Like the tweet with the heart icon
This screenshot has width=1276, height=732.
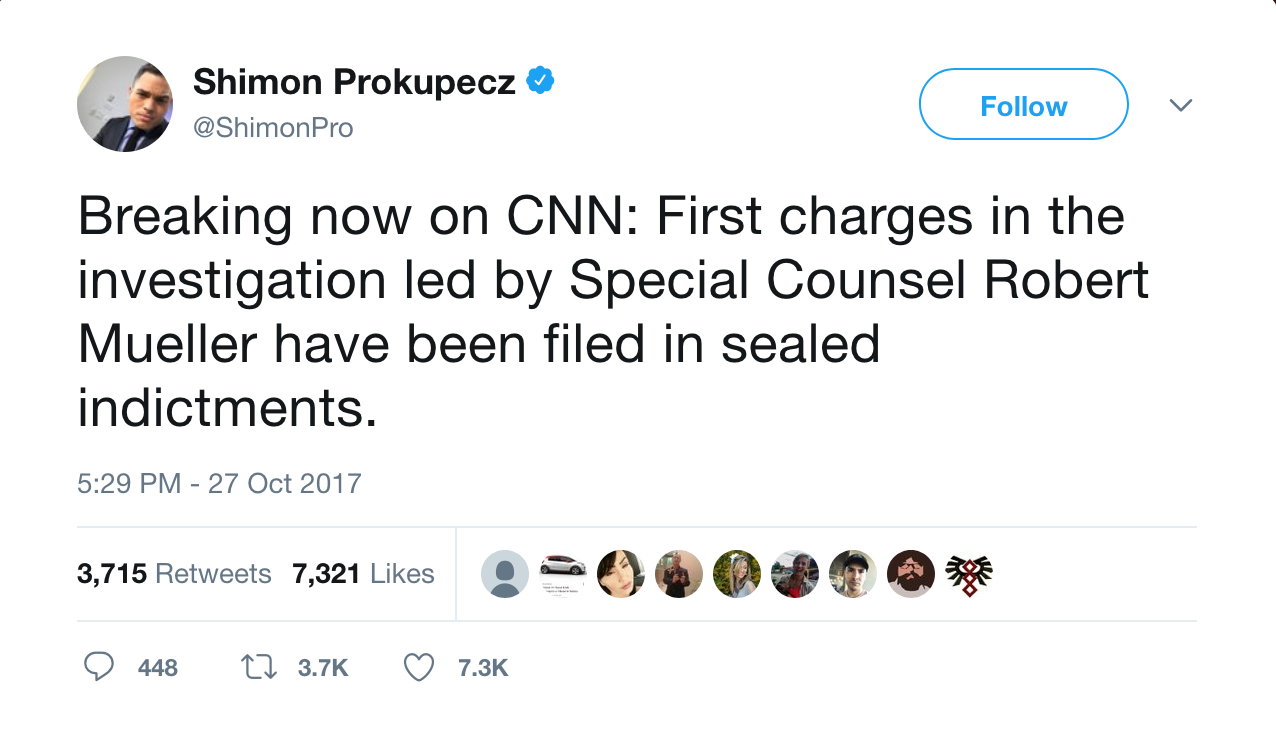coord(418,667)
